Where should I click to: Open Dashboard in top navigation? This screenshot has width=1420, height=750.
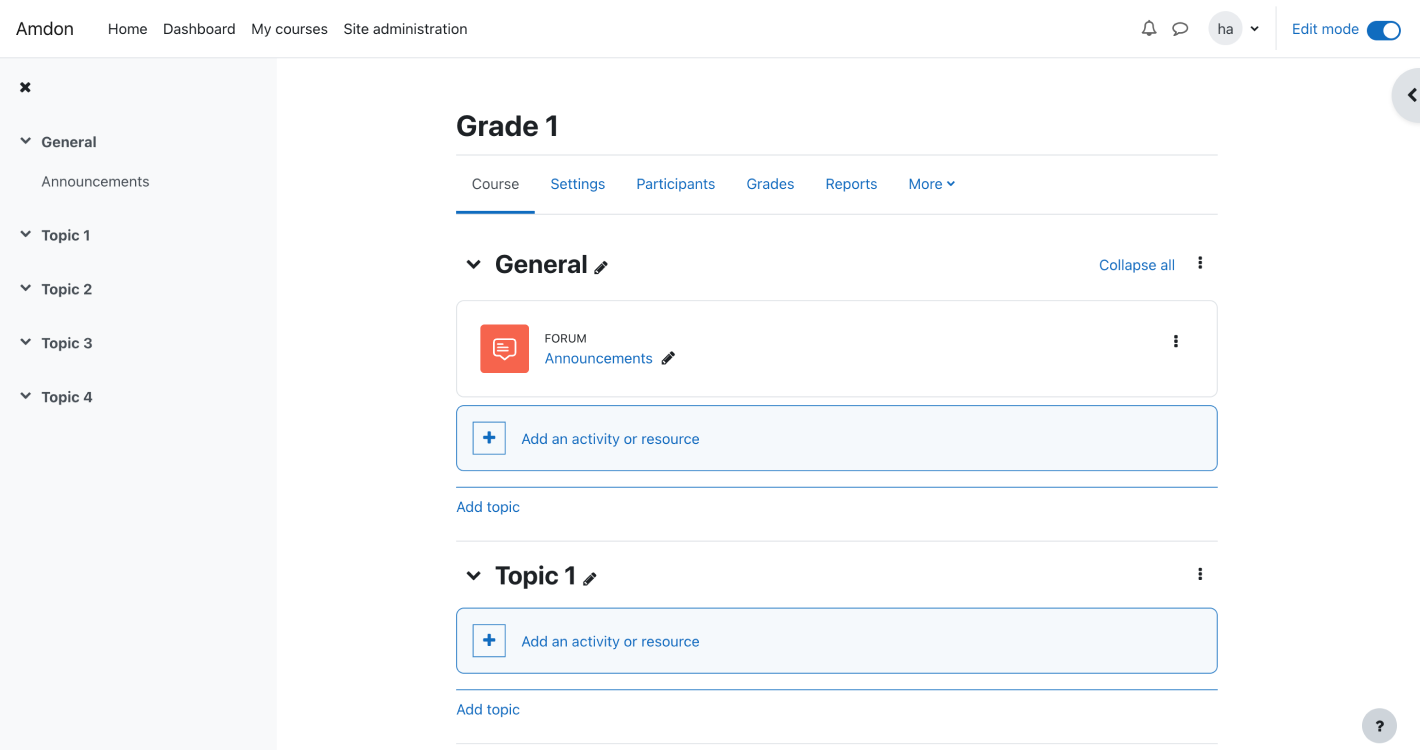coord(199,29)
